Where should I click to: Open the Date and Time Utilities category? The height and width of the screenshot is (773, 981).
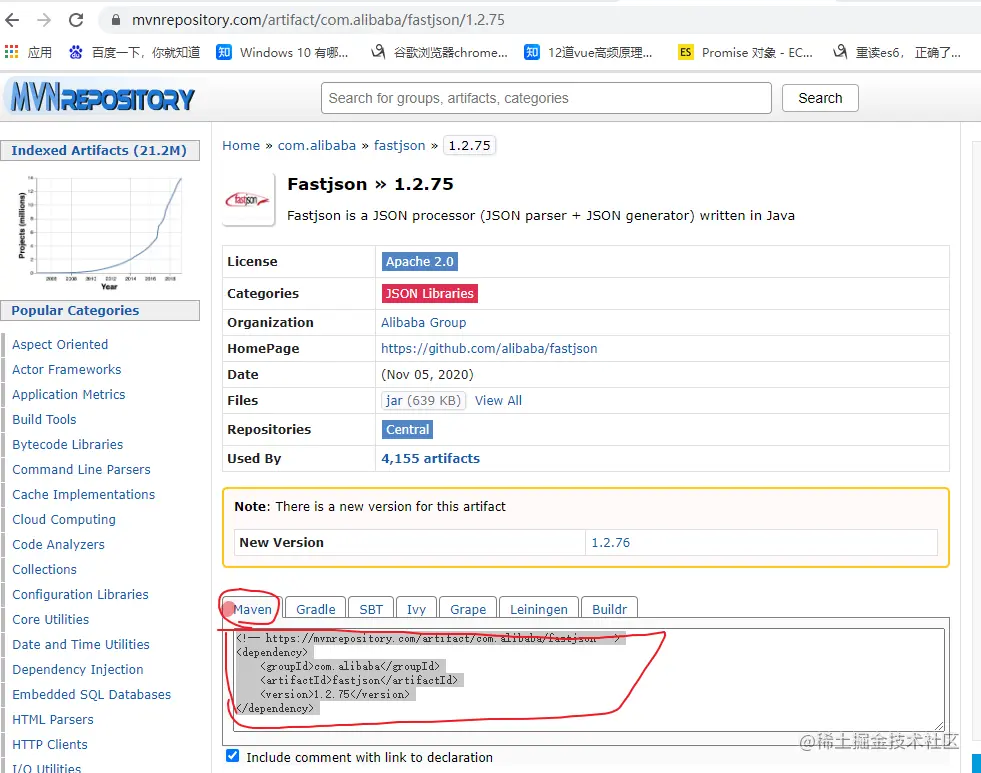[81, 645]
